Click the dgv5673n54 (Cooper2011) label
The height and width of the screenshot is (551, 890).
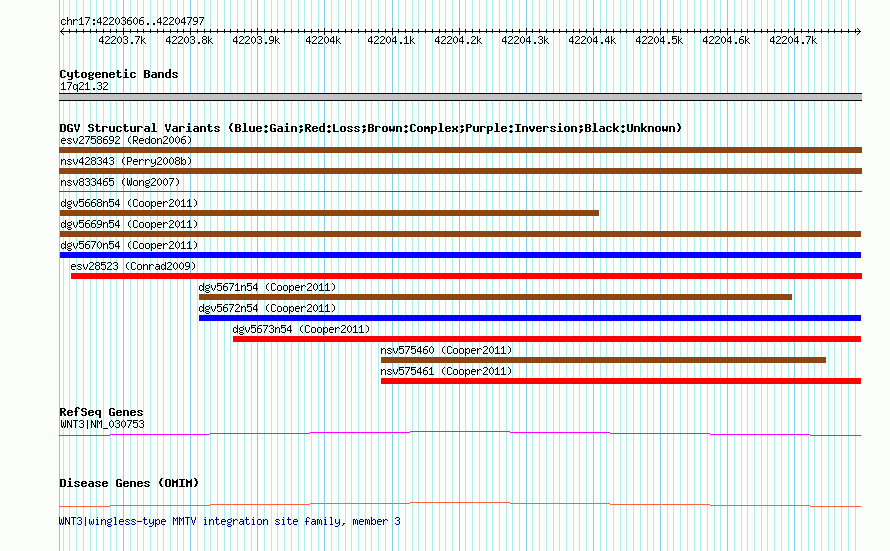301,329
